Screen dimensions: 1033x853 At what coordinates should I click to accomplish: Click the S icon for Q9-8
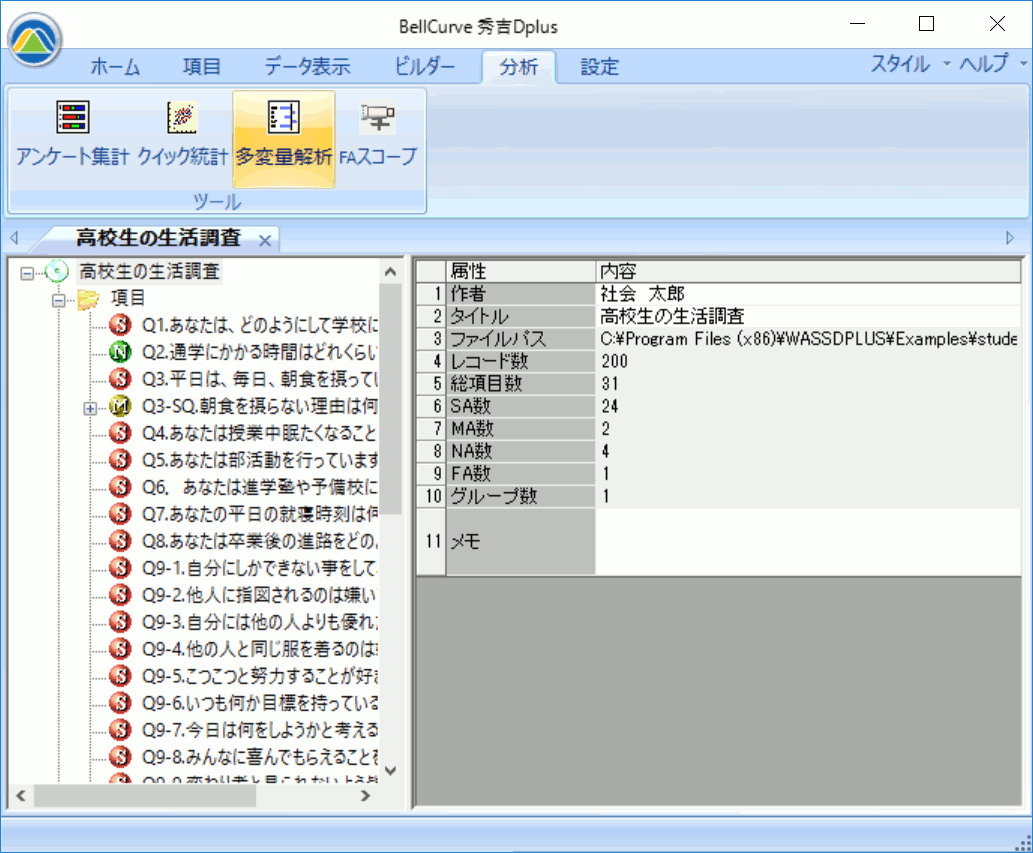(120, 757)
